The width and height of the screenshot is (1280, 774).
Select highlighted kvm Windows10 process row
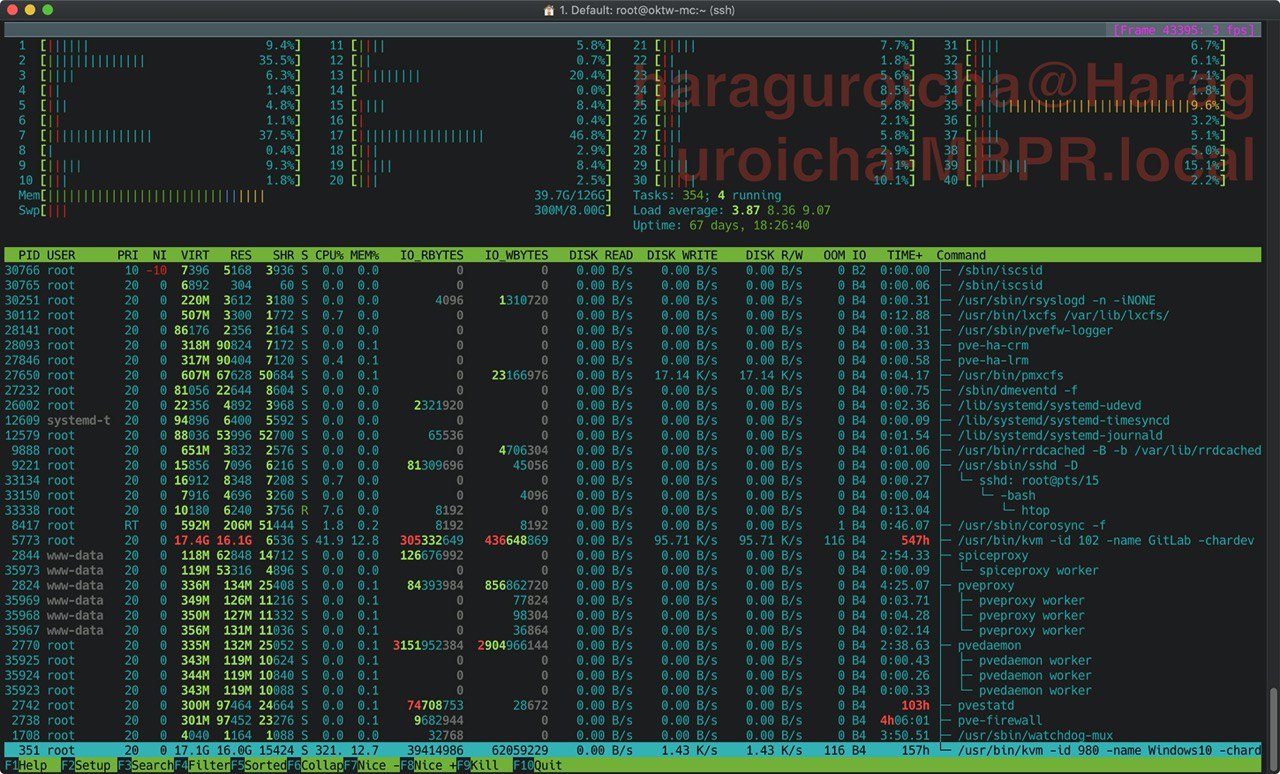pos(633,750)
